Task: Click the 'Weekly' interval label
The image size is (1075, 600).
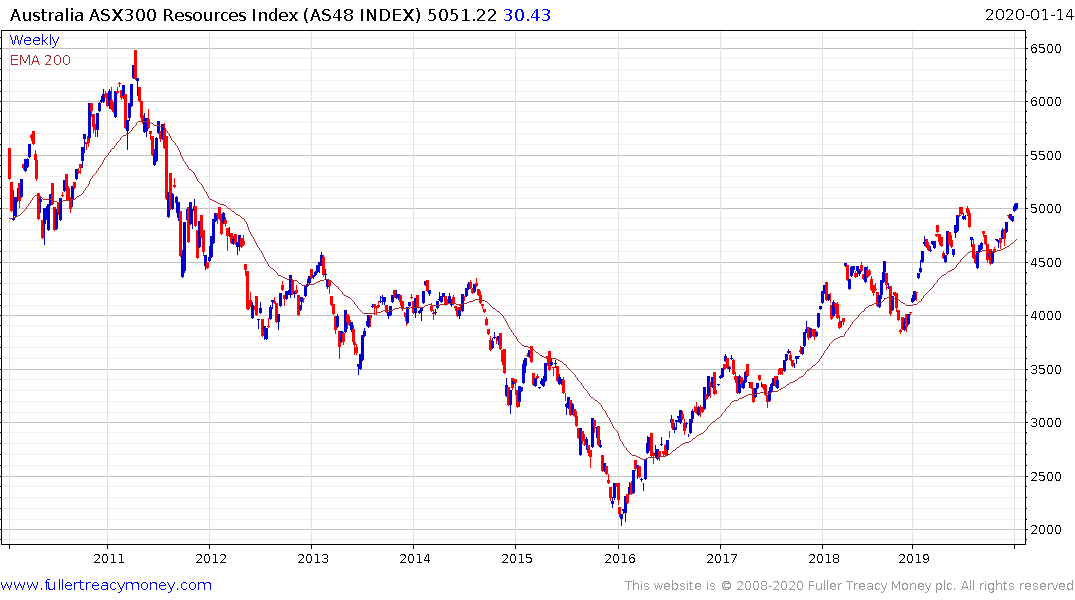Action: click(34, 40)
